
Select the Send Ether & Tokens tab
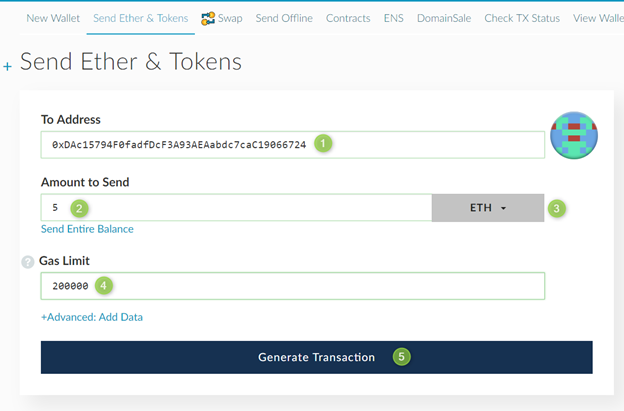[140, 18]
